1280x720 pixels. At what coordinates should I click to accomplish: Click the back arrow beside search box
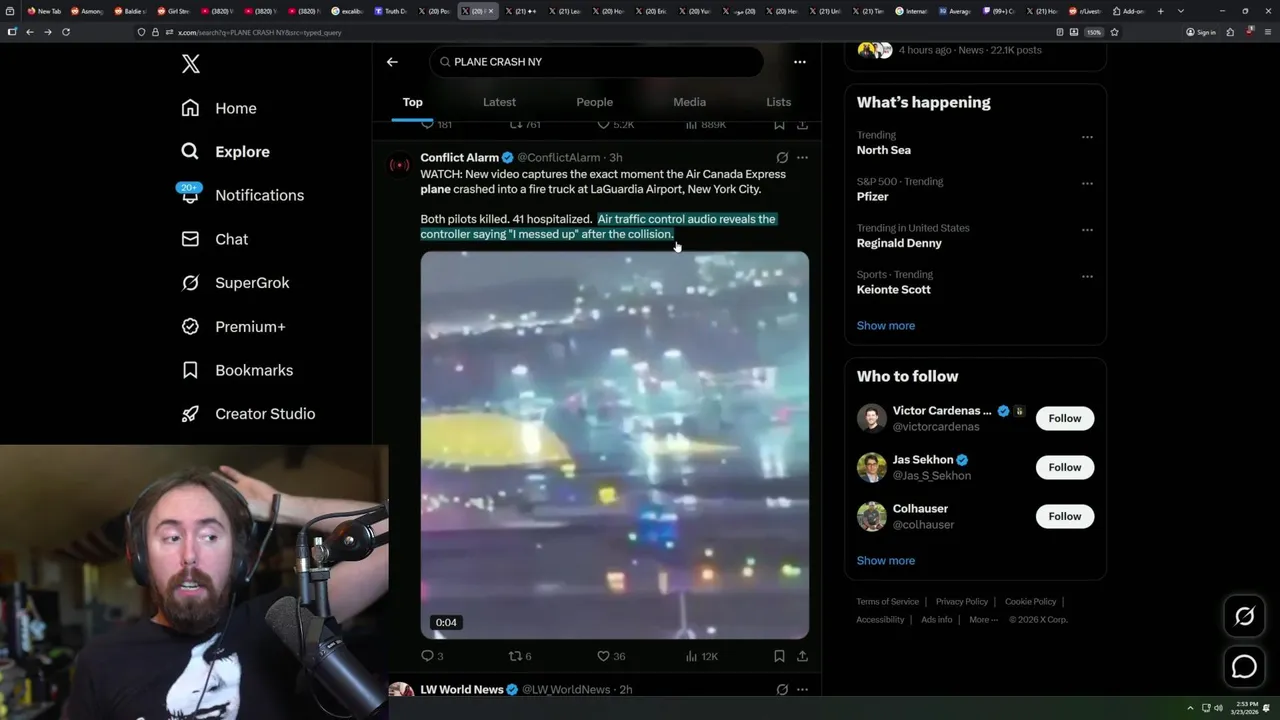tap(392, 62)
